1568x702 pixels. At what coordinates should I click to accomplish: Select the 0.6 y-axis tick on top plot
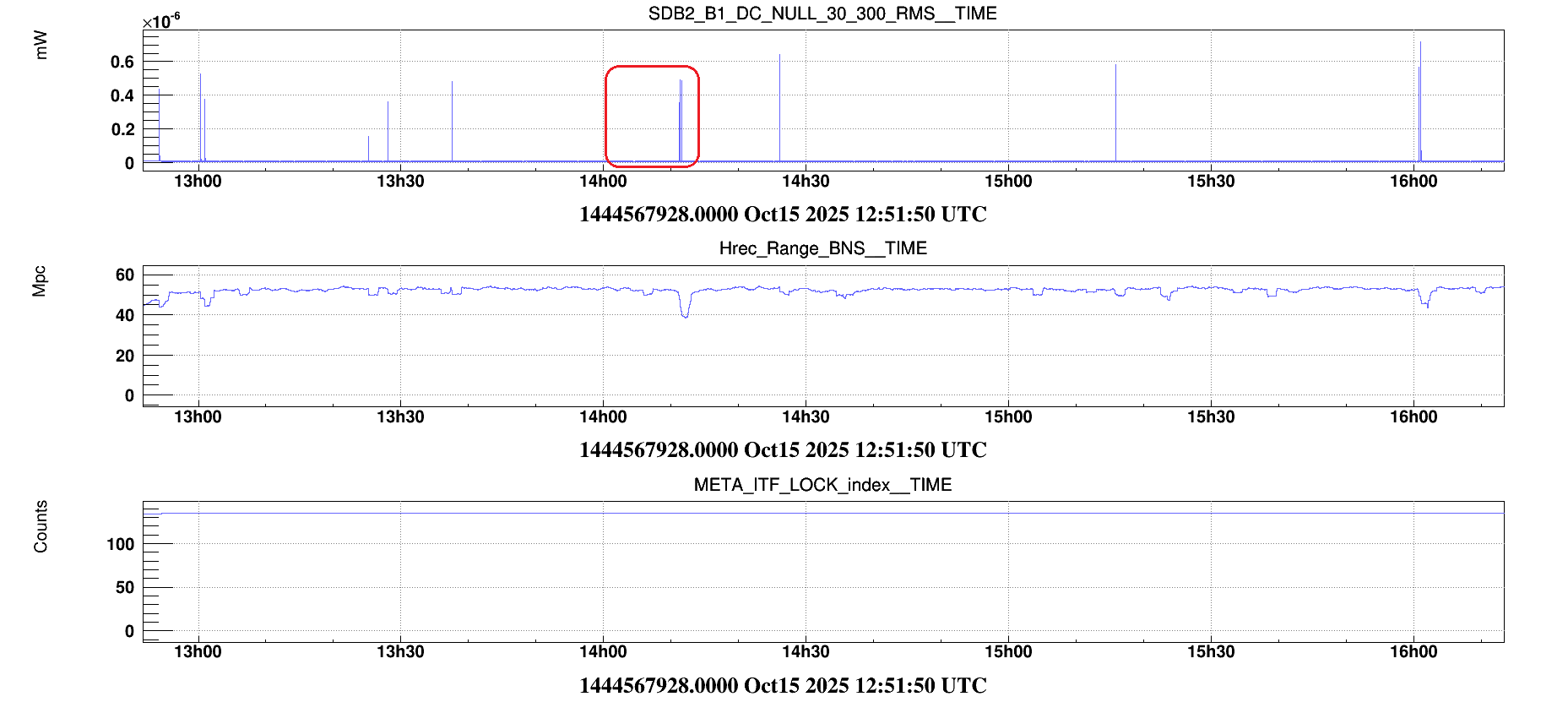click(x=122, y=62)
